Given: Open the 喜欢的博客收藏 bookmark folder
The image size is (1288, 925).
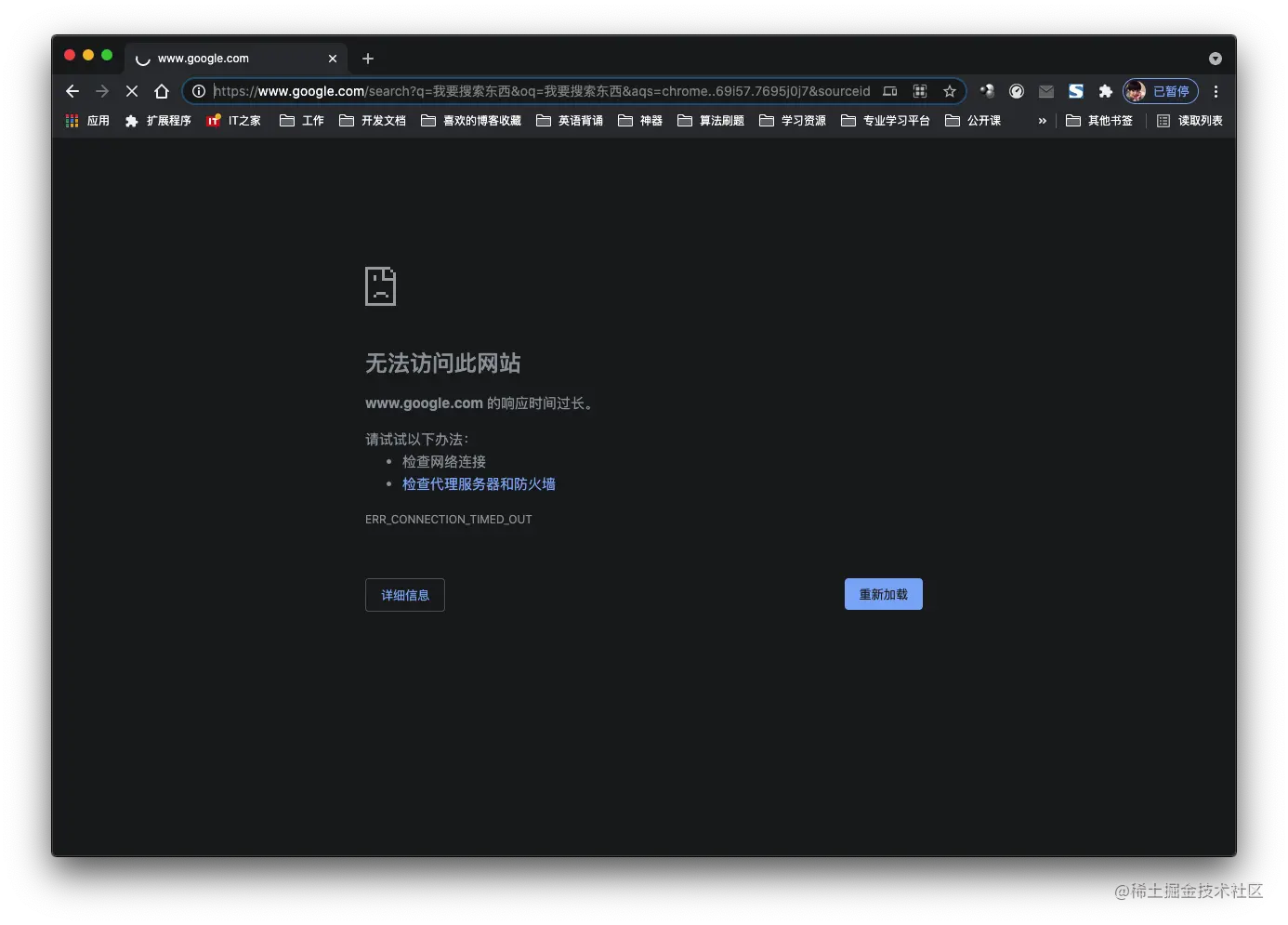Looking at the screenshot, I should click(x=471, y=121).
